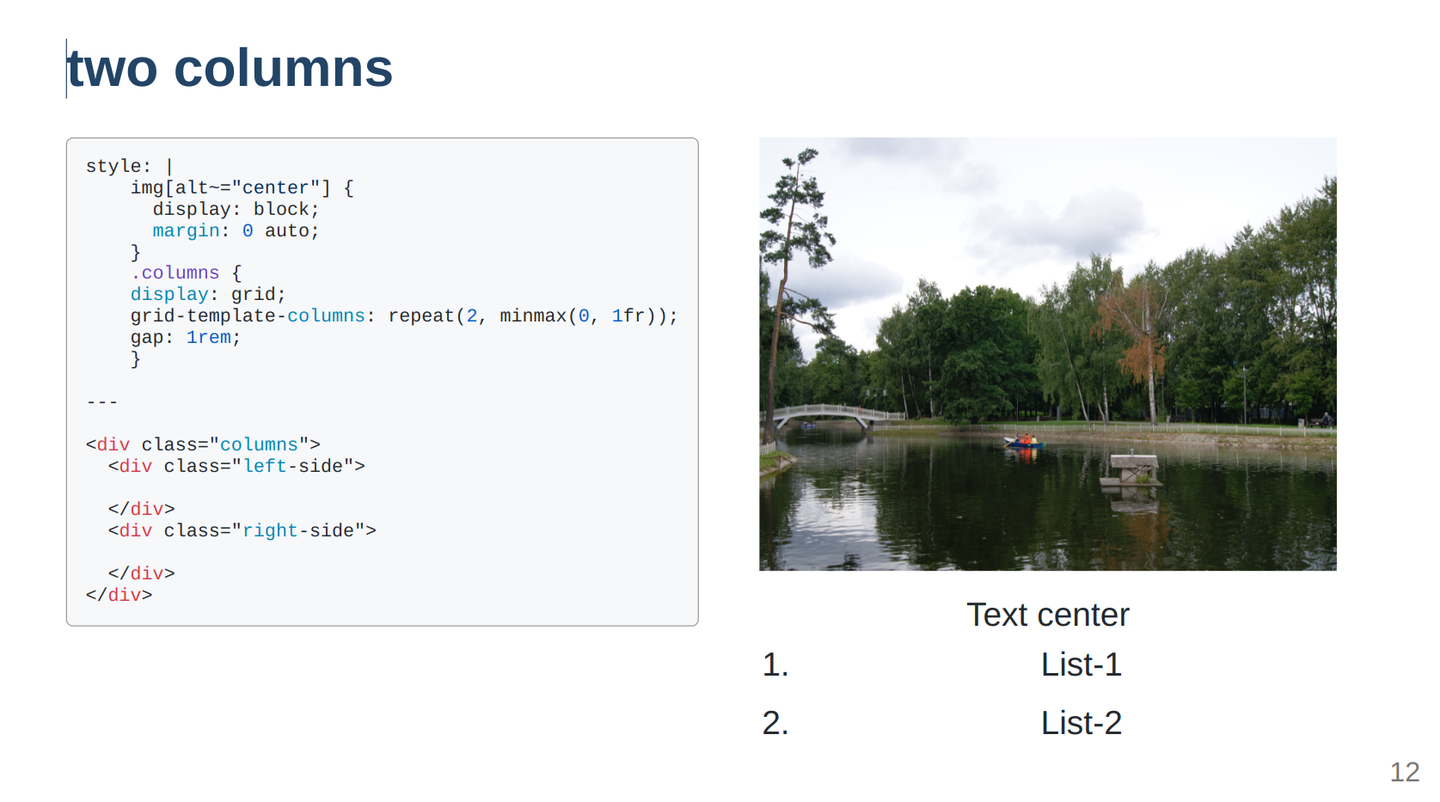The width and height of the screenshot is (1440, 802).
Task: Click the ".columns {" selector in the code
Action: pyautogui.click(x=186, y=273)
